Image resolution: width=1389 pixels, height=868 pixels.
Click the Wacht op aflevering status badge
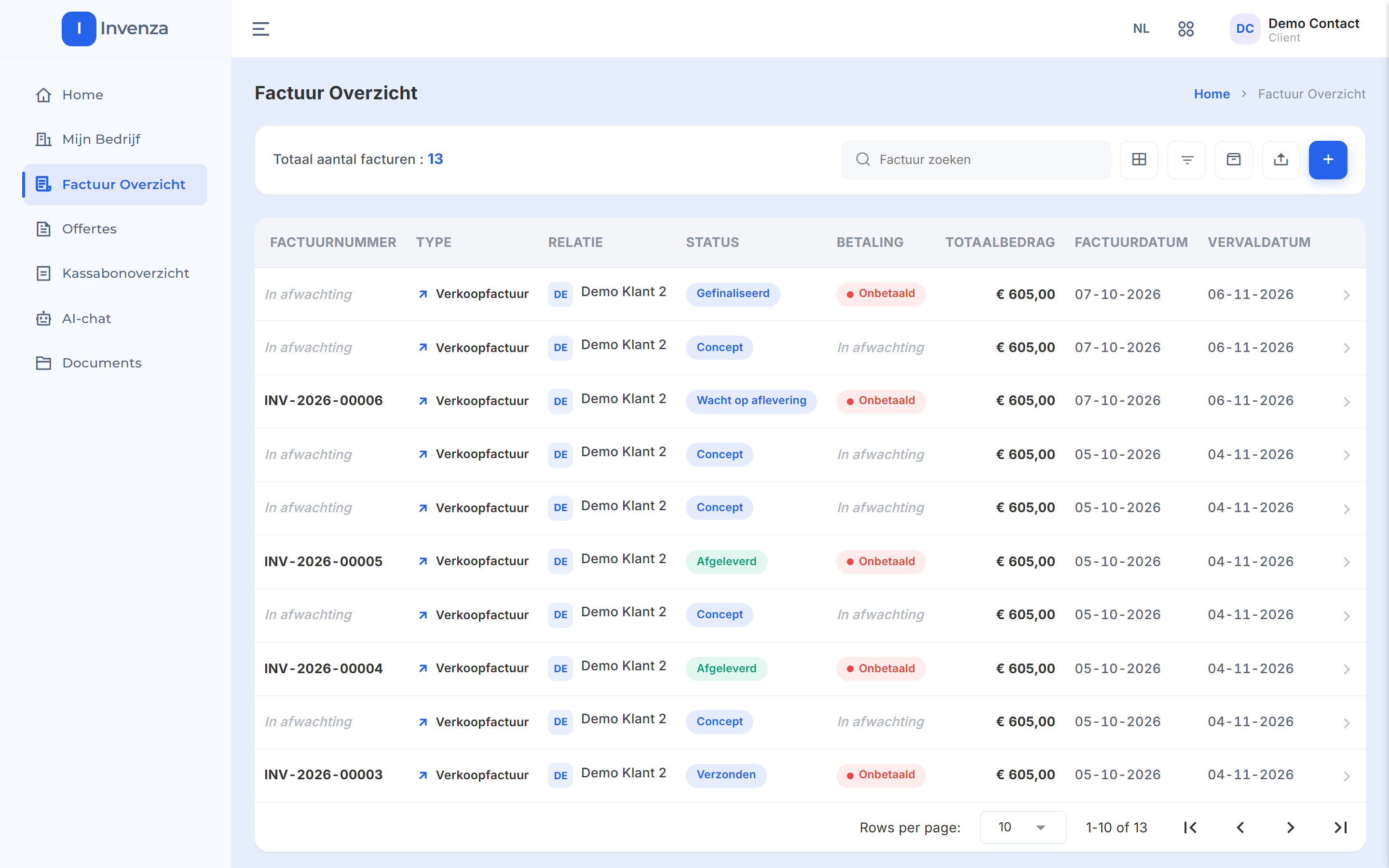click(x=751, y=401)
